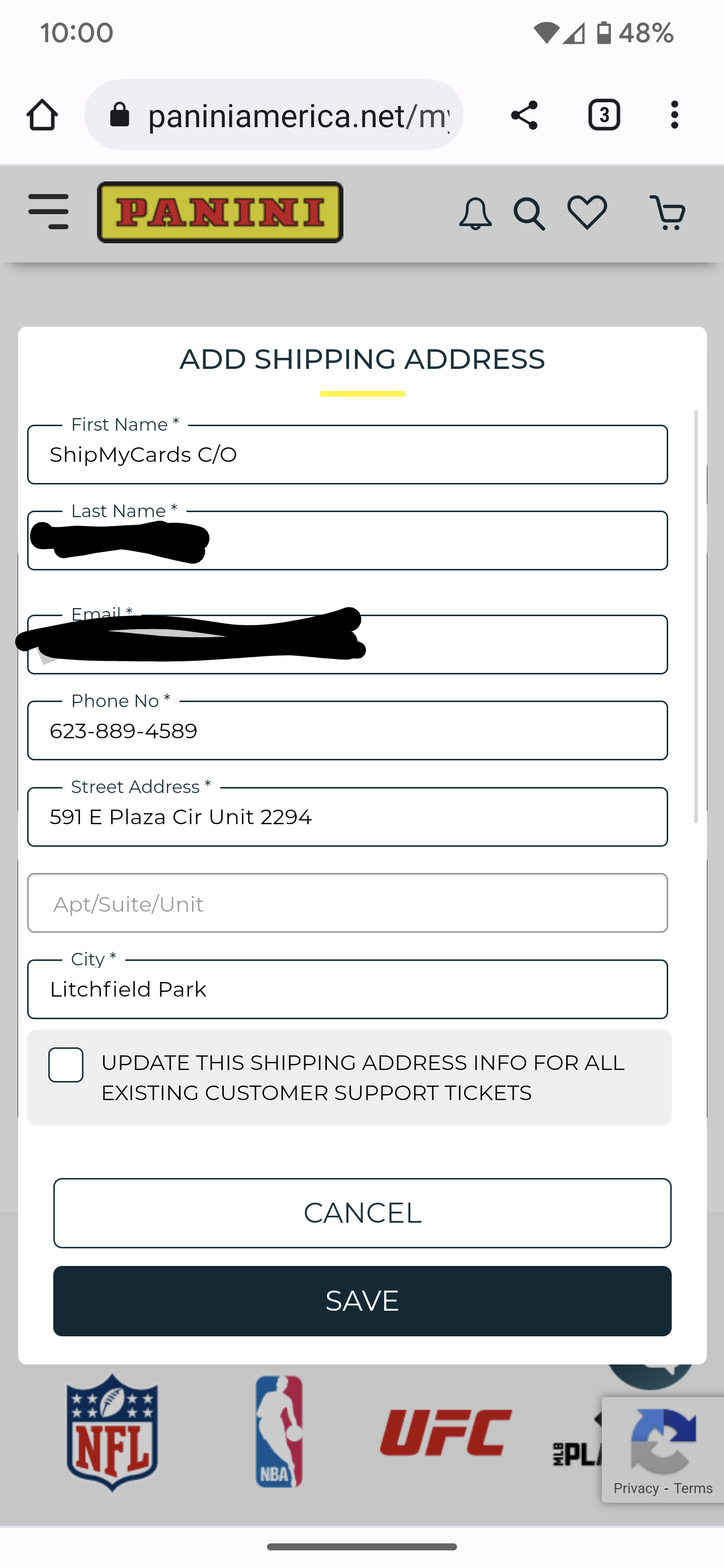Open browser three-dot overflow menu
The height and width of the screenshot is (1568, 724).
[x=674, y=115]
